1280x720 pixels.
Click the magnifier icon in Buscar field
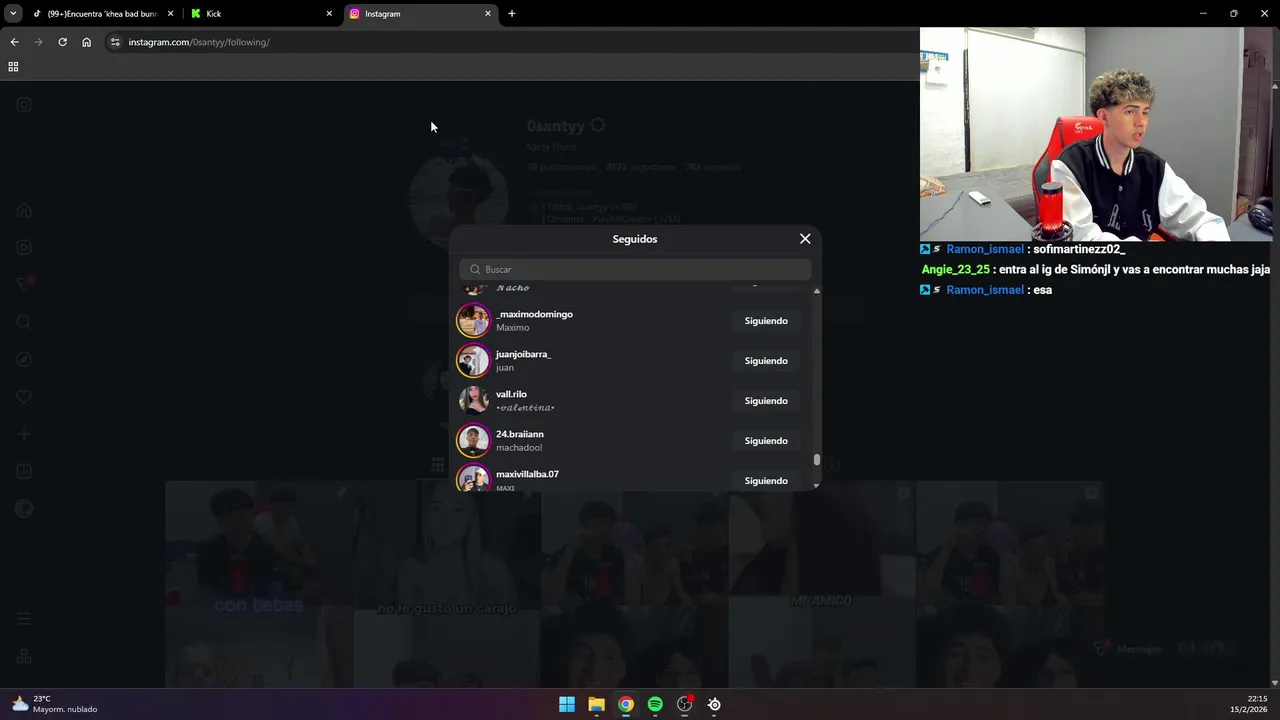(x=475, y=269)
